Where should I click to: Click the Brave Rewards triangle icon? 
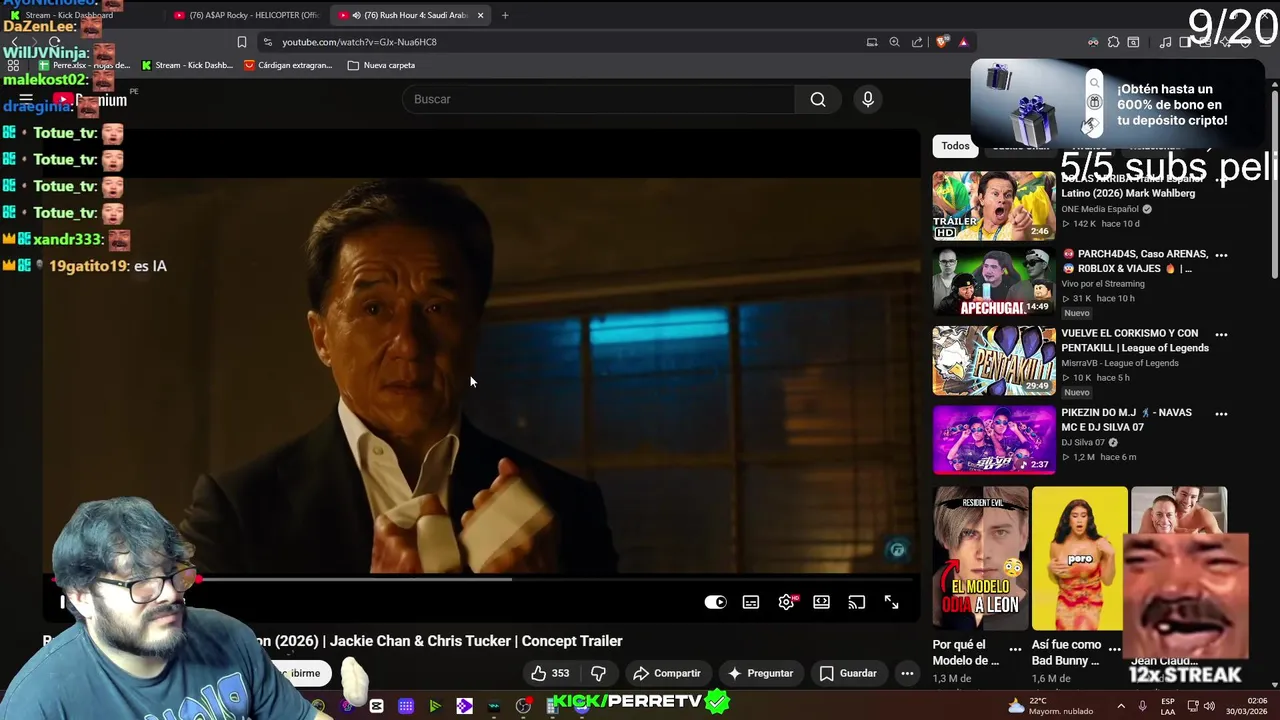click(963, 42)
